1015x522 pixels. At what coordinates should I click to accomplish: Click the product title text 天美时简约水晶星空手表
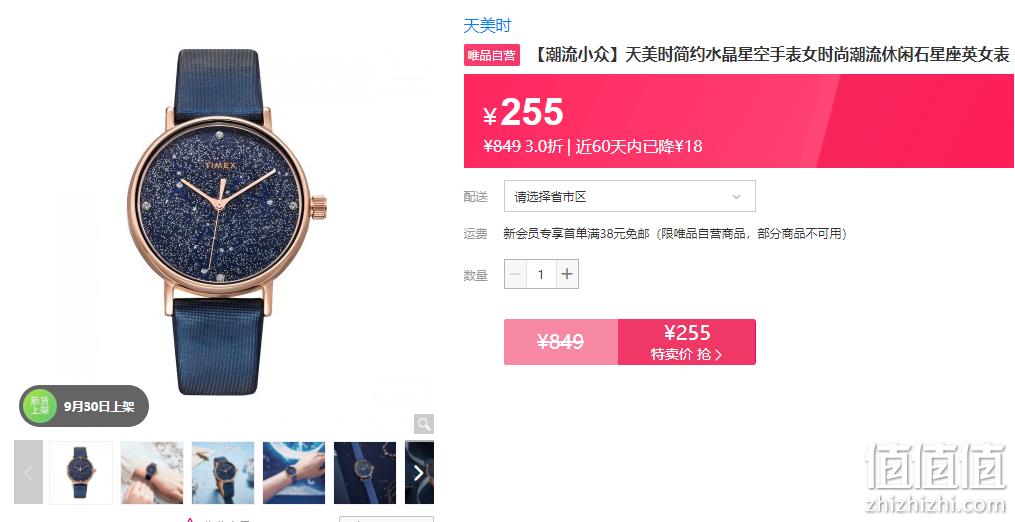click(713, 55)
